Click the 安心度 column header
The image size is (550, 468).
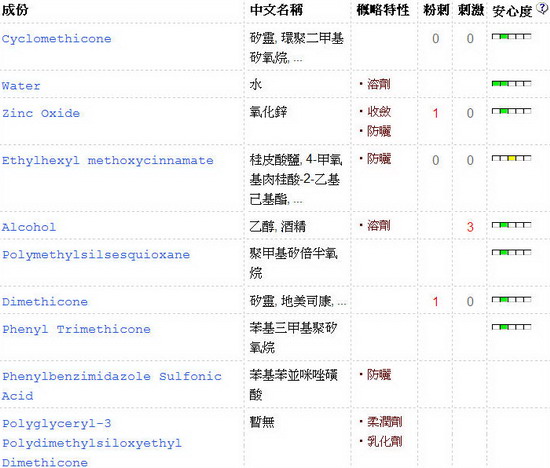pyautogui.click(x=512, y=11)
